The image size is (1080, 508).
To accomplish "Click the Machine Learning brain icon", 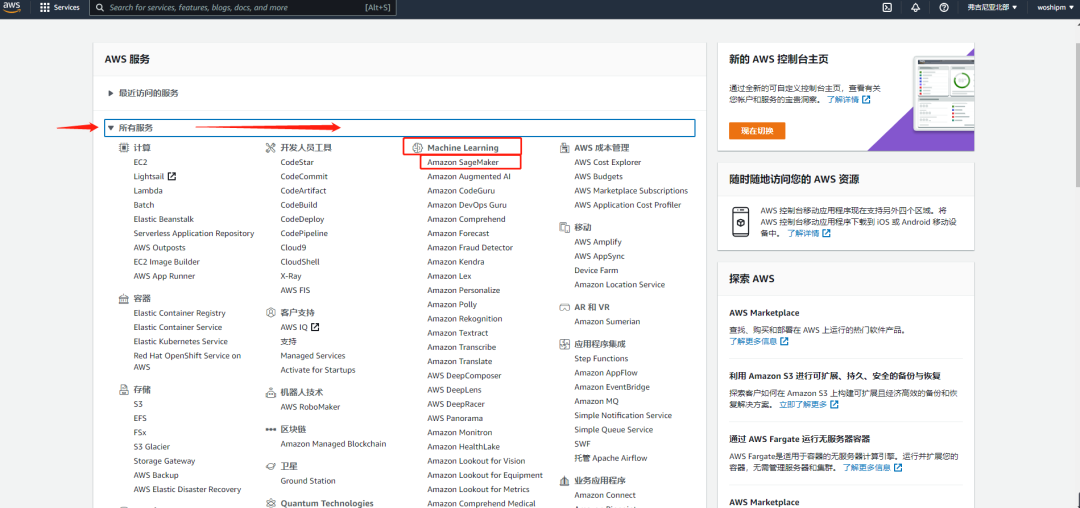I will pyautogui.click(x=417, y=147).
